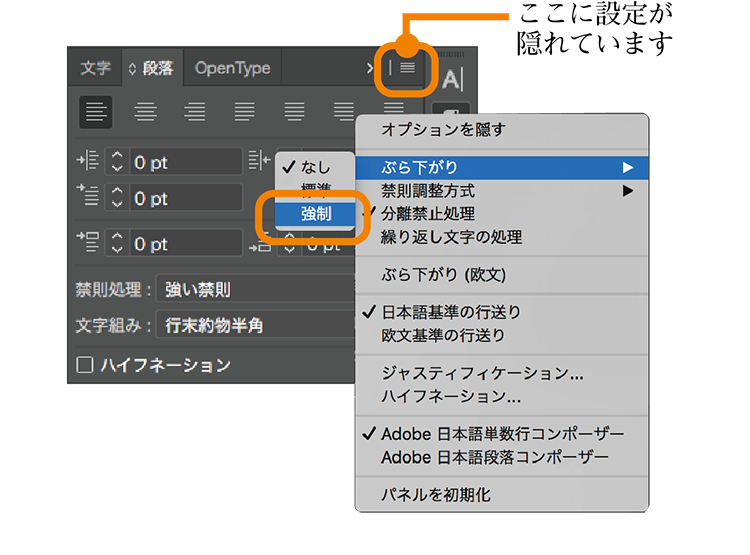The width and height of the screenshot is (750, 555).
Task: Click the left indent 0 pt field
Action: point(186,161)
